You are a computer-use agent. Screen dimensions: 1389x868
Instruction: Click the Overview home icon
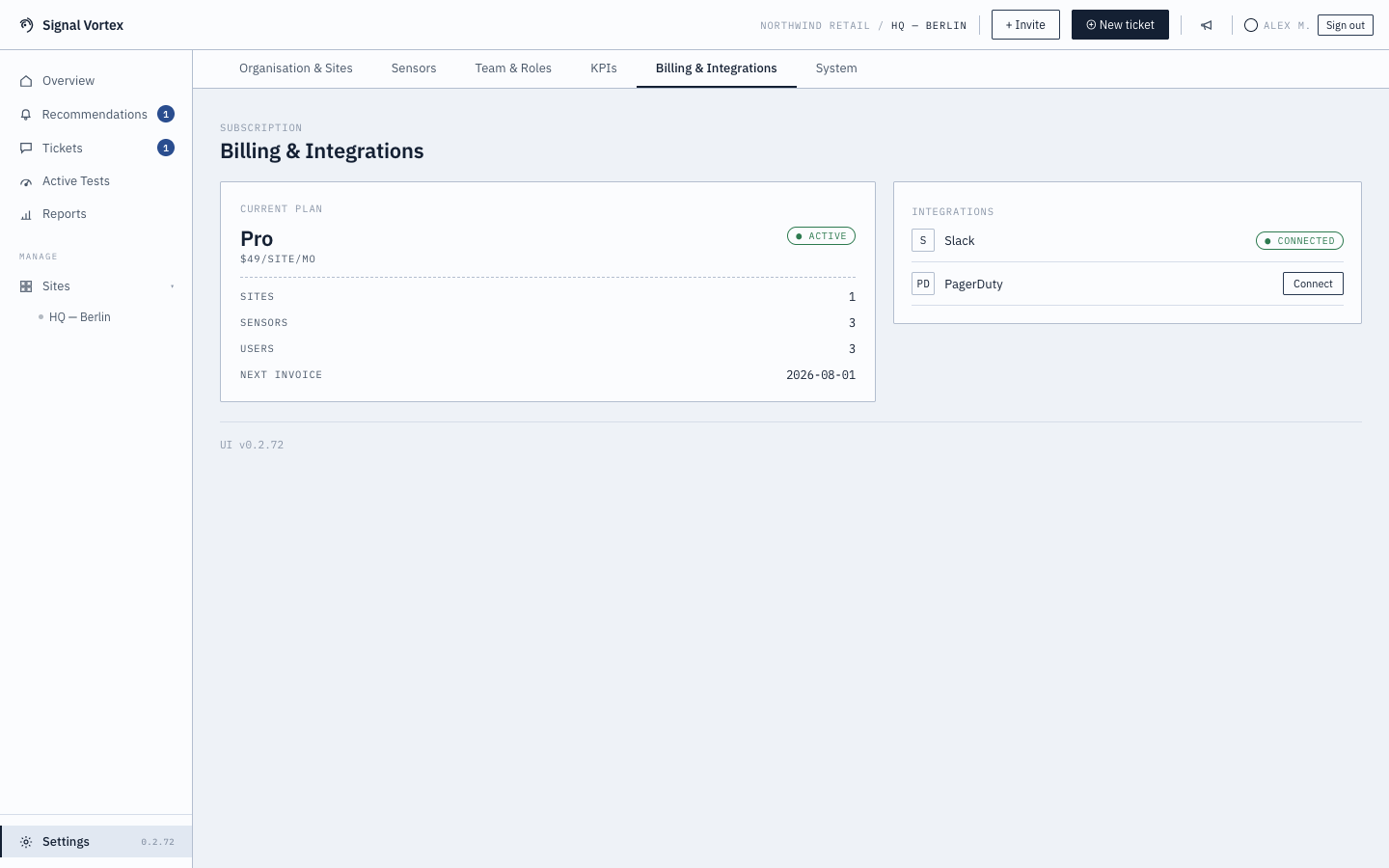(x=26, y=81)
